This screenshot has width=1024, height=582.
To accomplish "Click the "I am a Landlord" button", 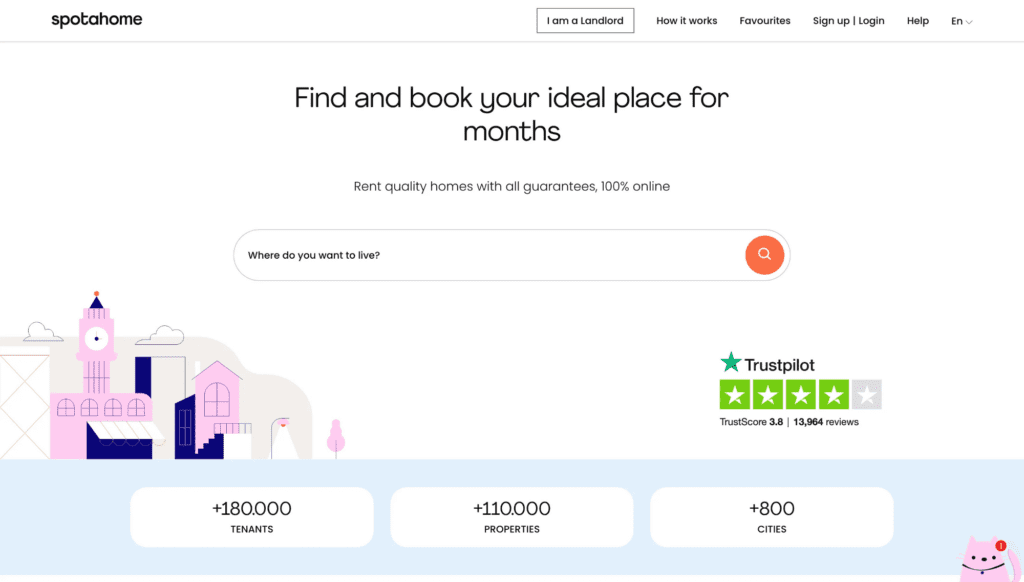I will (x=585, y=21).
